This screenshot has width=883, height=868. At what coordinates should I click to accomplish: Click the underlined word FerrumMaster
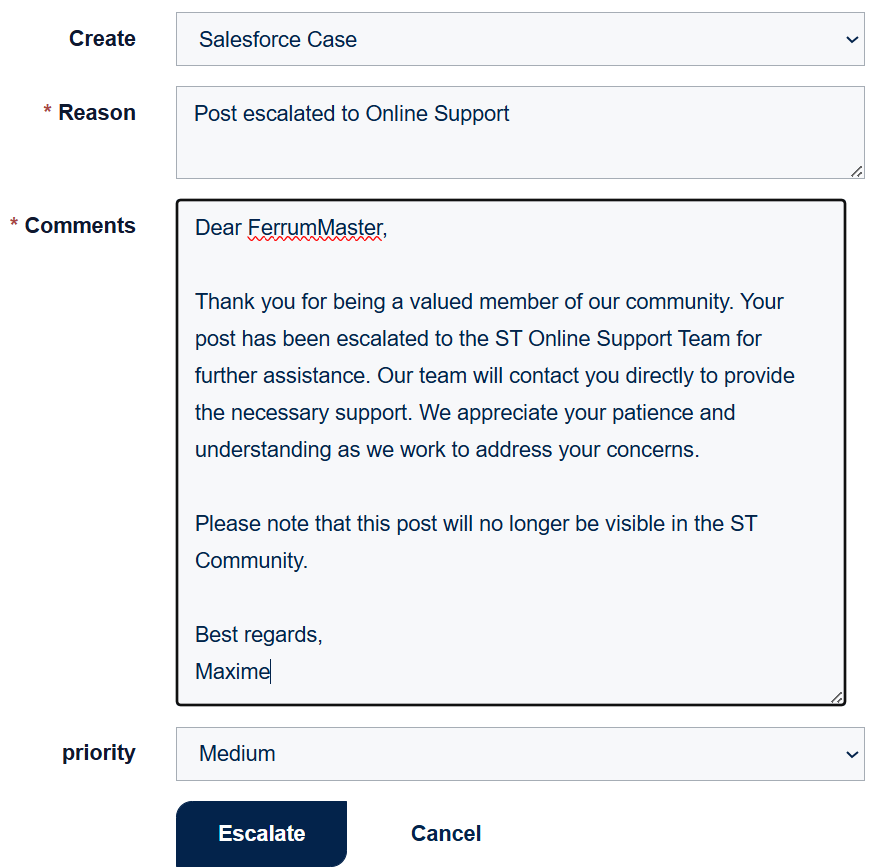[315, 228]
